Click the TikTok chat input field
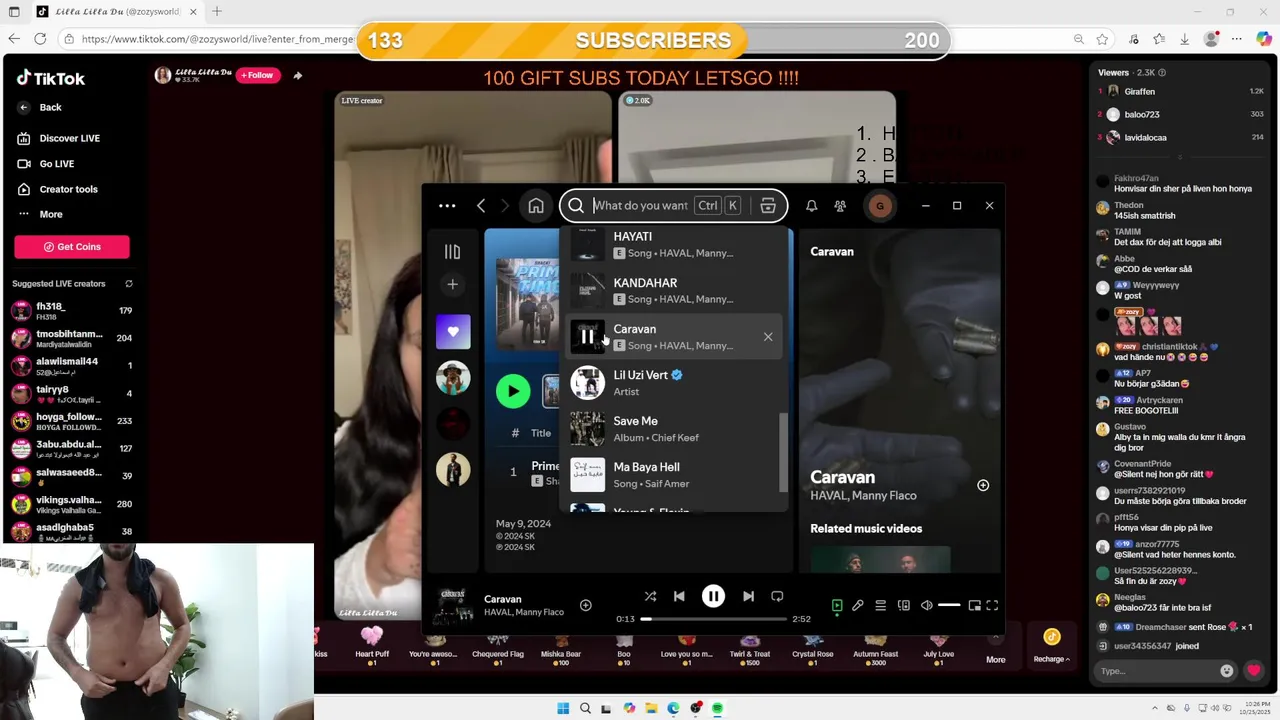This screenshot has width=1280, height=720. coord(1156,671)
